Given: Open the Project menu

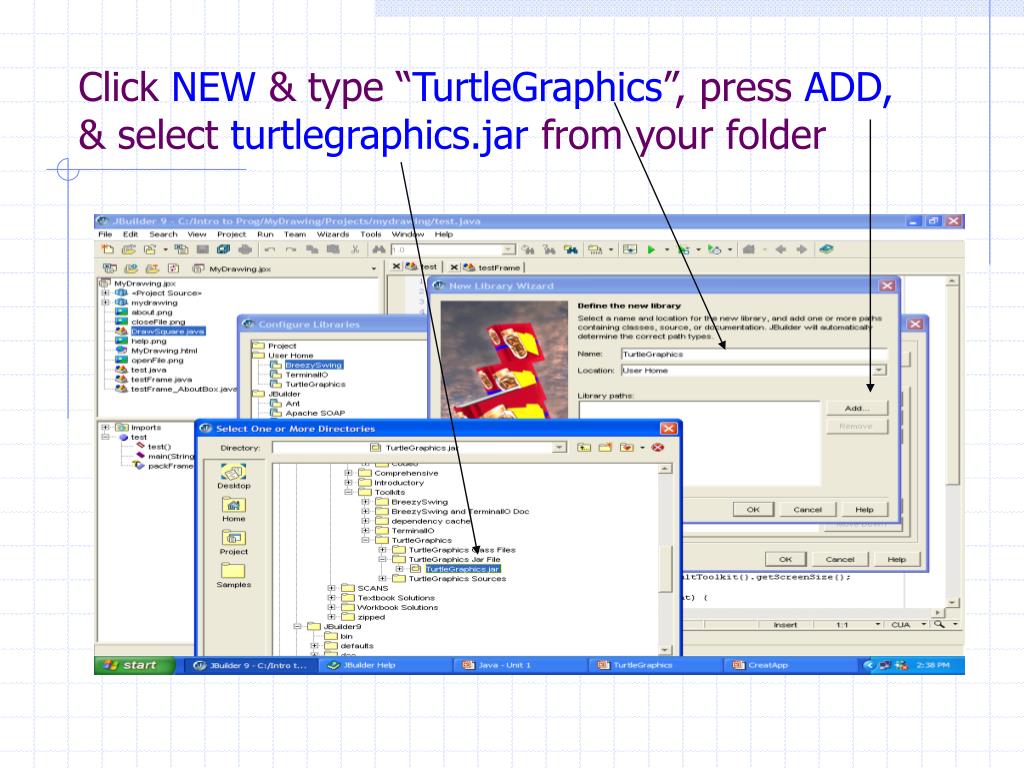Looking at the screenshot, I should pyautogui.click(x=232, y=234).
